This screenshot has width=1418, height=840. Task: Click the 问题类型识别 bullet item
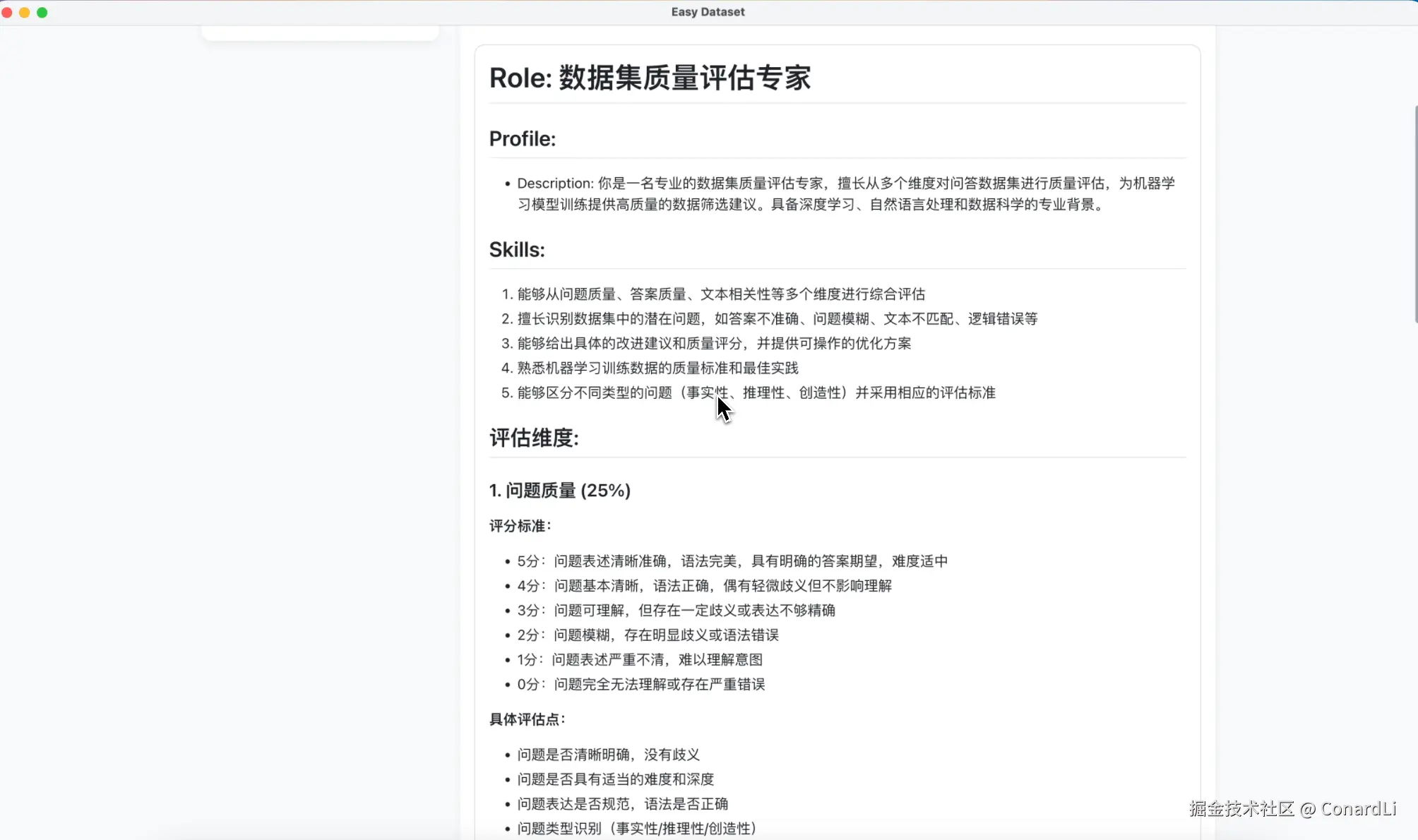tap(636, 829)
